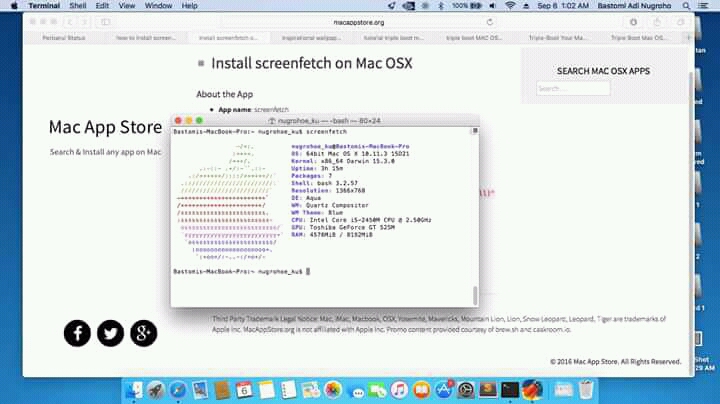Open Reminders from the Dock
Screen dimensions: 720x404
tap(288, 390)
